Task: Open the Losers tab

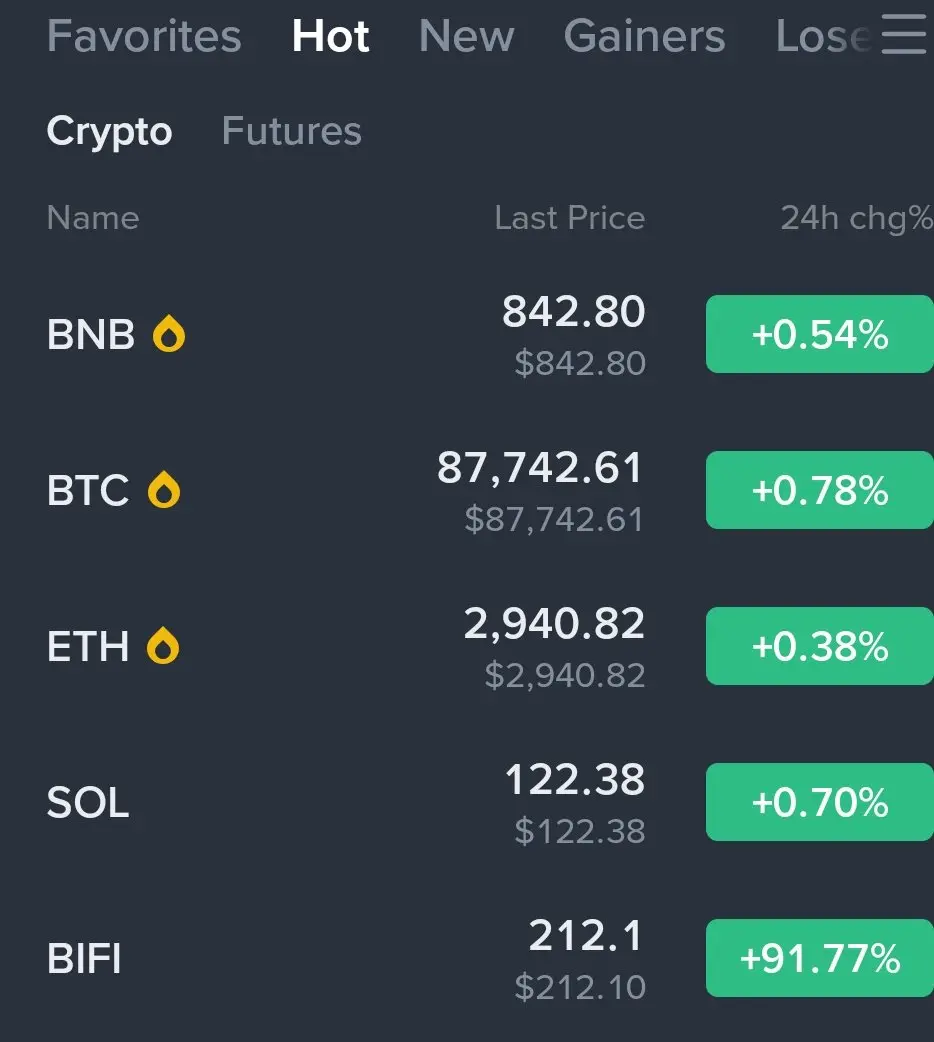Action: tap(824, 35)
